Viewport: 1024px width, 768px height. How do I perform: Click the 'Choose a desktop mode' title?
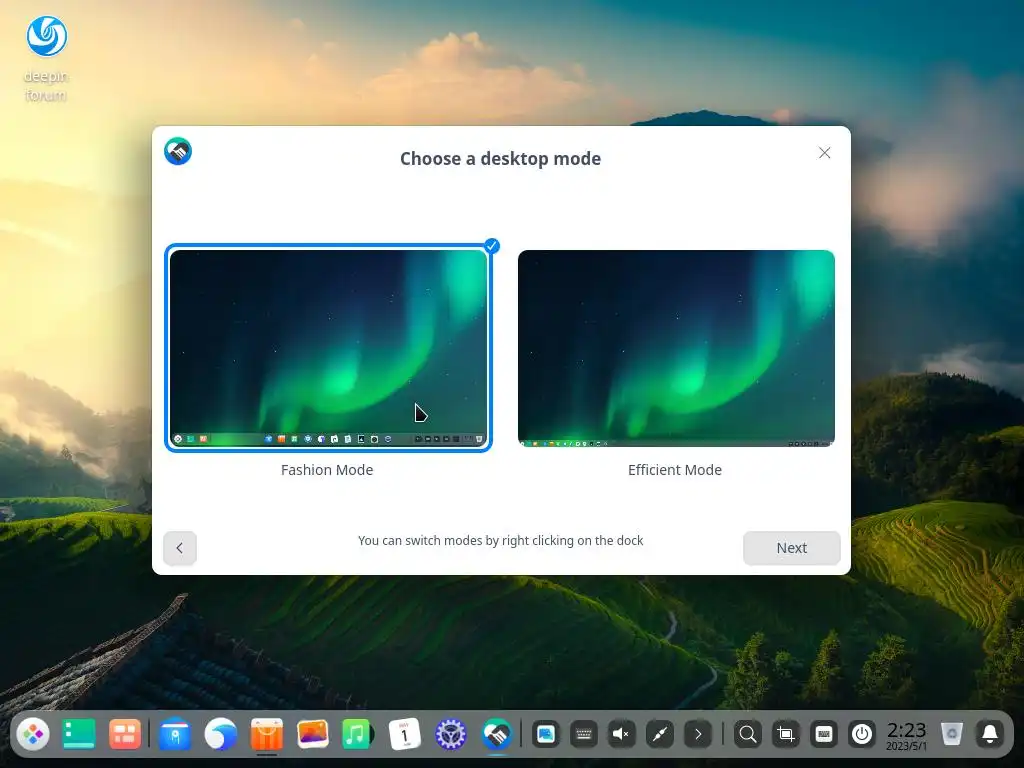click(500, 159)
